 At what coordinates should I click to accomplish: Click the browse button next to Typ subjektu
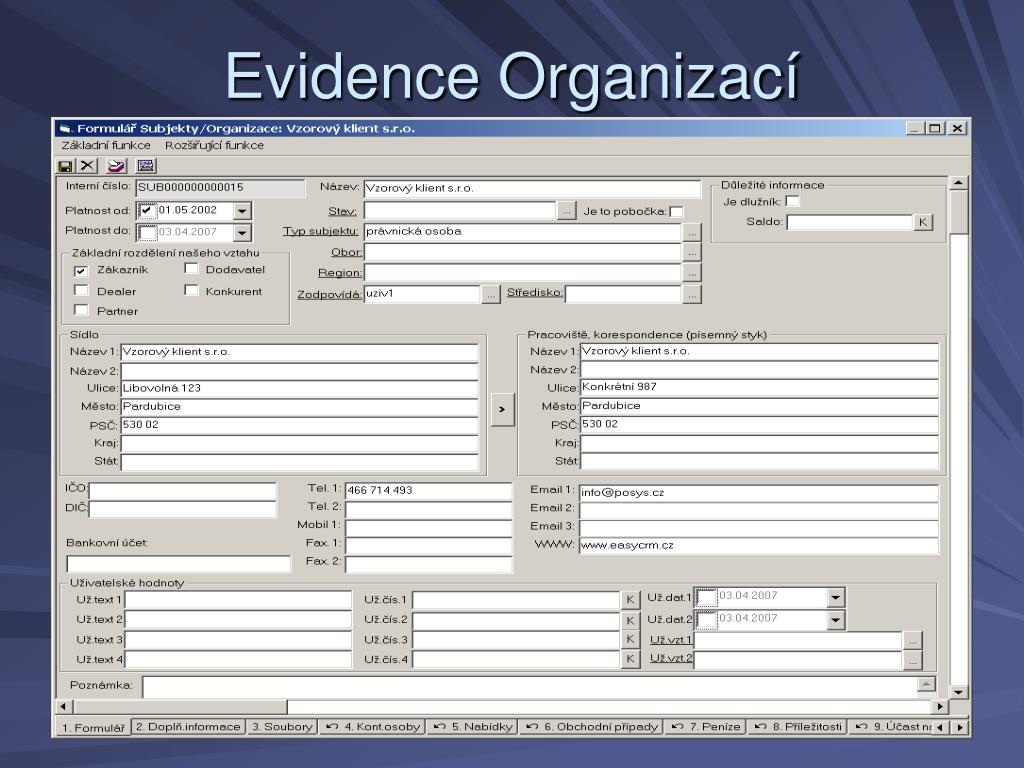pyautogui.click(x=692, y=232)
